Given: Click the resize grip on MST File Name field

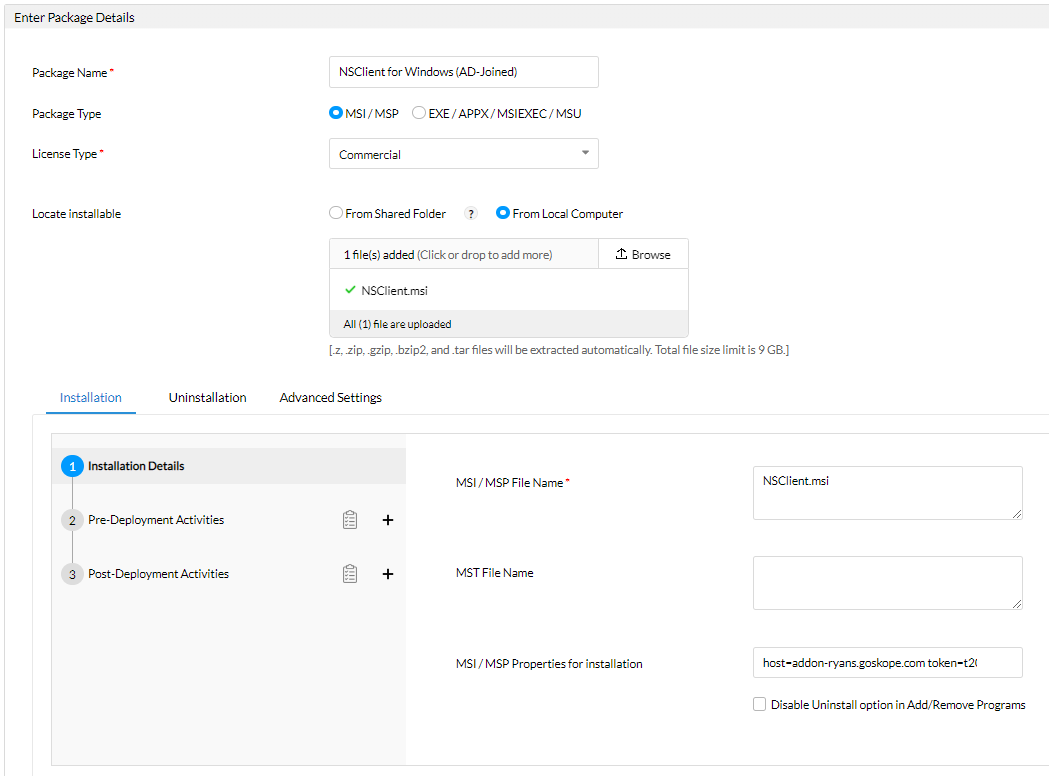Looking at the screenshot, I should click(x=1016, y=605).
